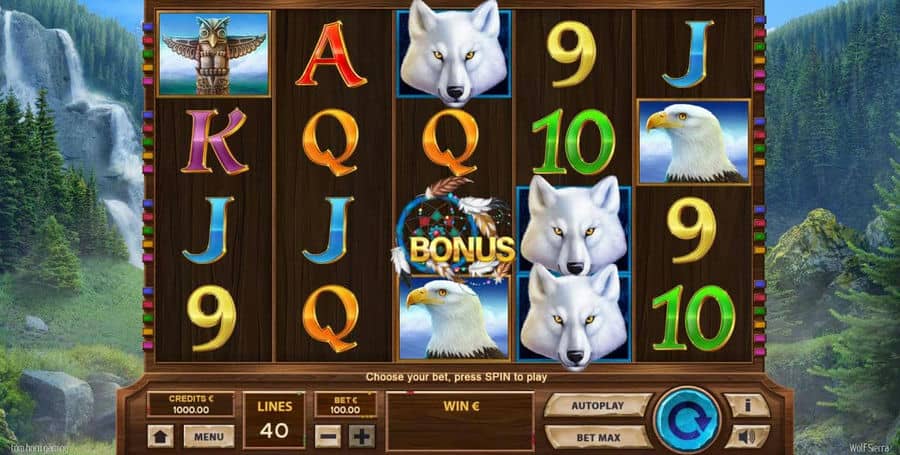Open the info paytable icon

[747, 405]
